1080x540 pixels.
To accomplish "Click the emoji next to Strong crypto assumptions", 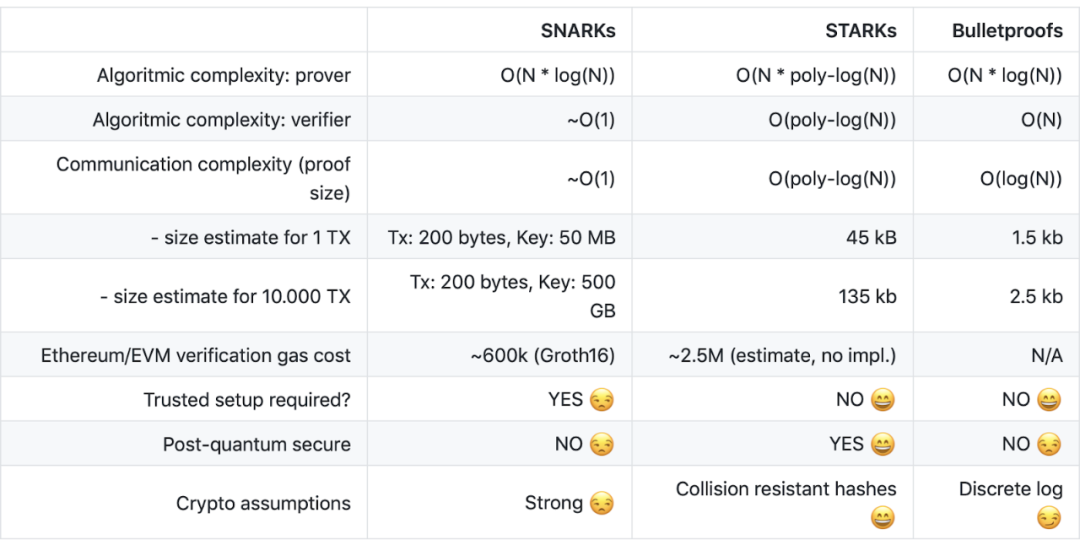I will coord(602,504).
